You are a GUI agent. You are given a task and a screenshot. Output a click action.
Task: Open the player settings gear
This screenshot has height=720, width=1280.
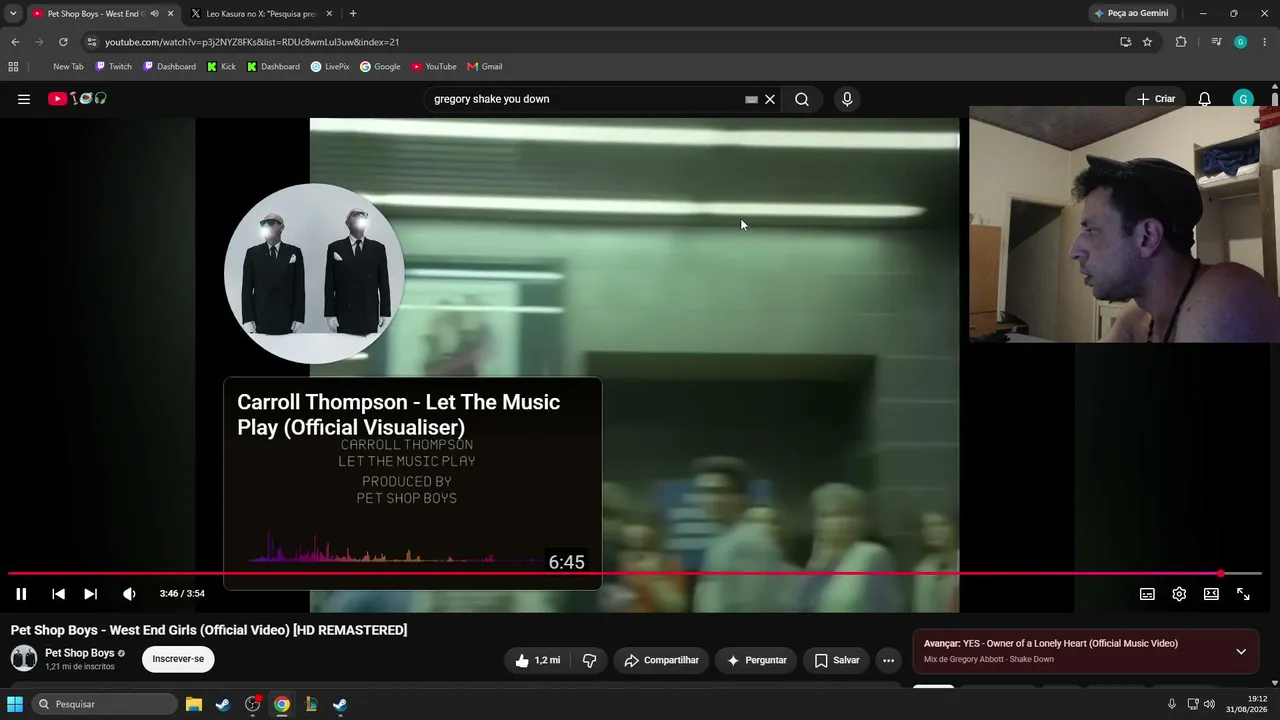point(1179,594)
